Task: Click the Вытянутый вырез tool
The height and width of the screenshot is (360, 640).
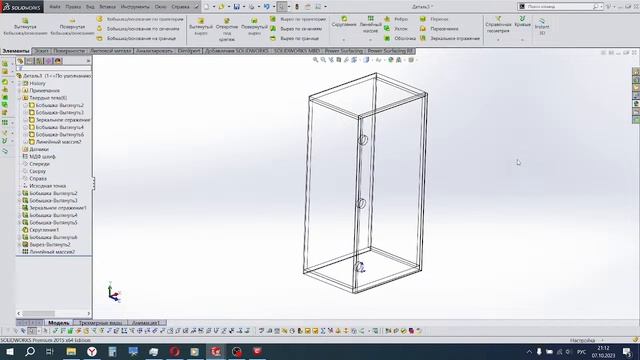Action: [x=201, y=26]
